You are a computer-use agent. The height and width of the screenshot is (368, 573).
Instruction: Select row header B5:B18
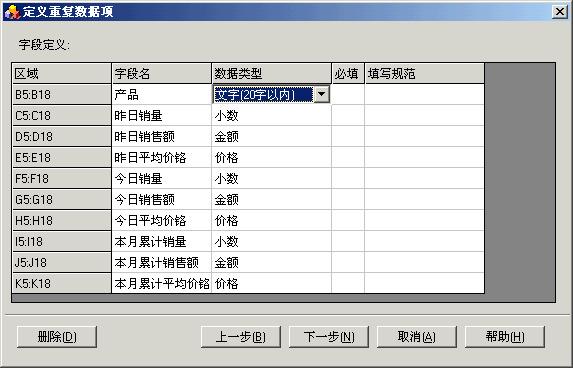coord(62,95)
